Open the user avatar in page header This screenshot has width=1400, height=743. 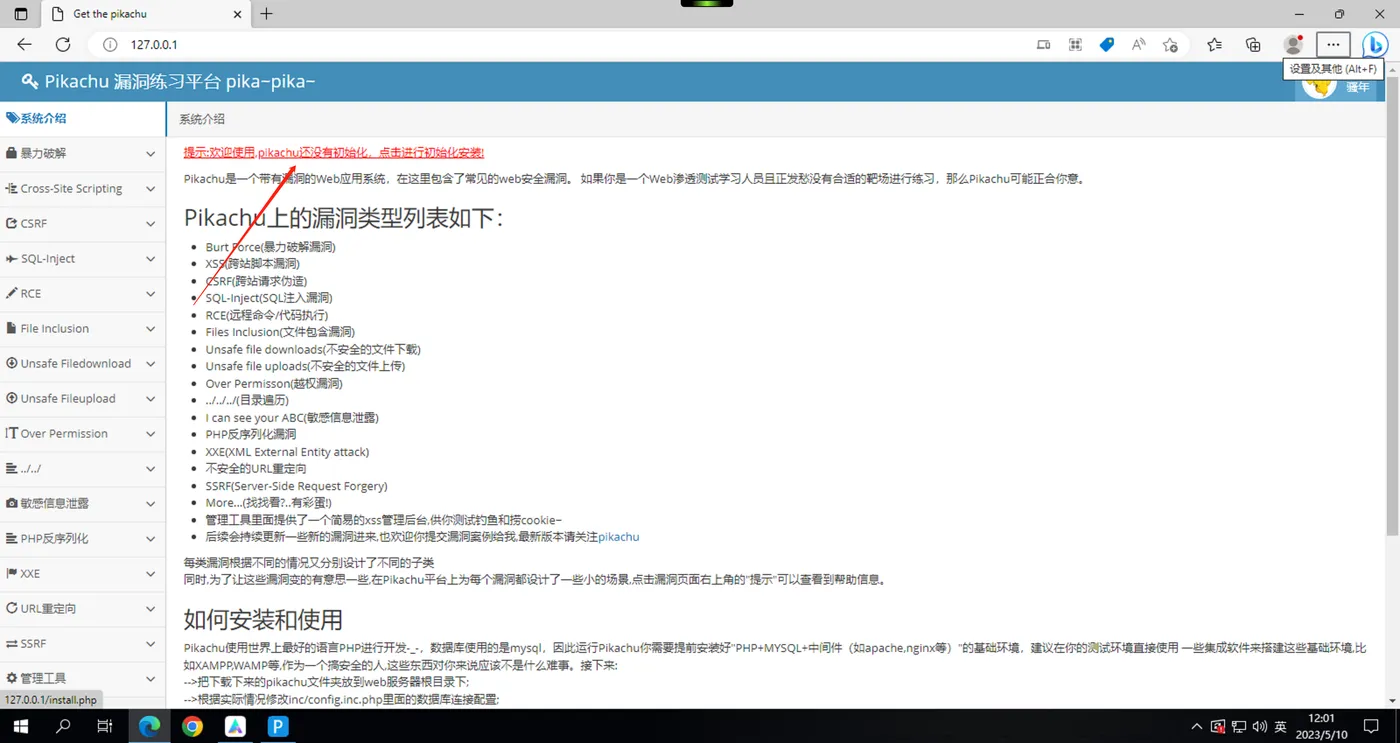click(x=1319, y=85)
